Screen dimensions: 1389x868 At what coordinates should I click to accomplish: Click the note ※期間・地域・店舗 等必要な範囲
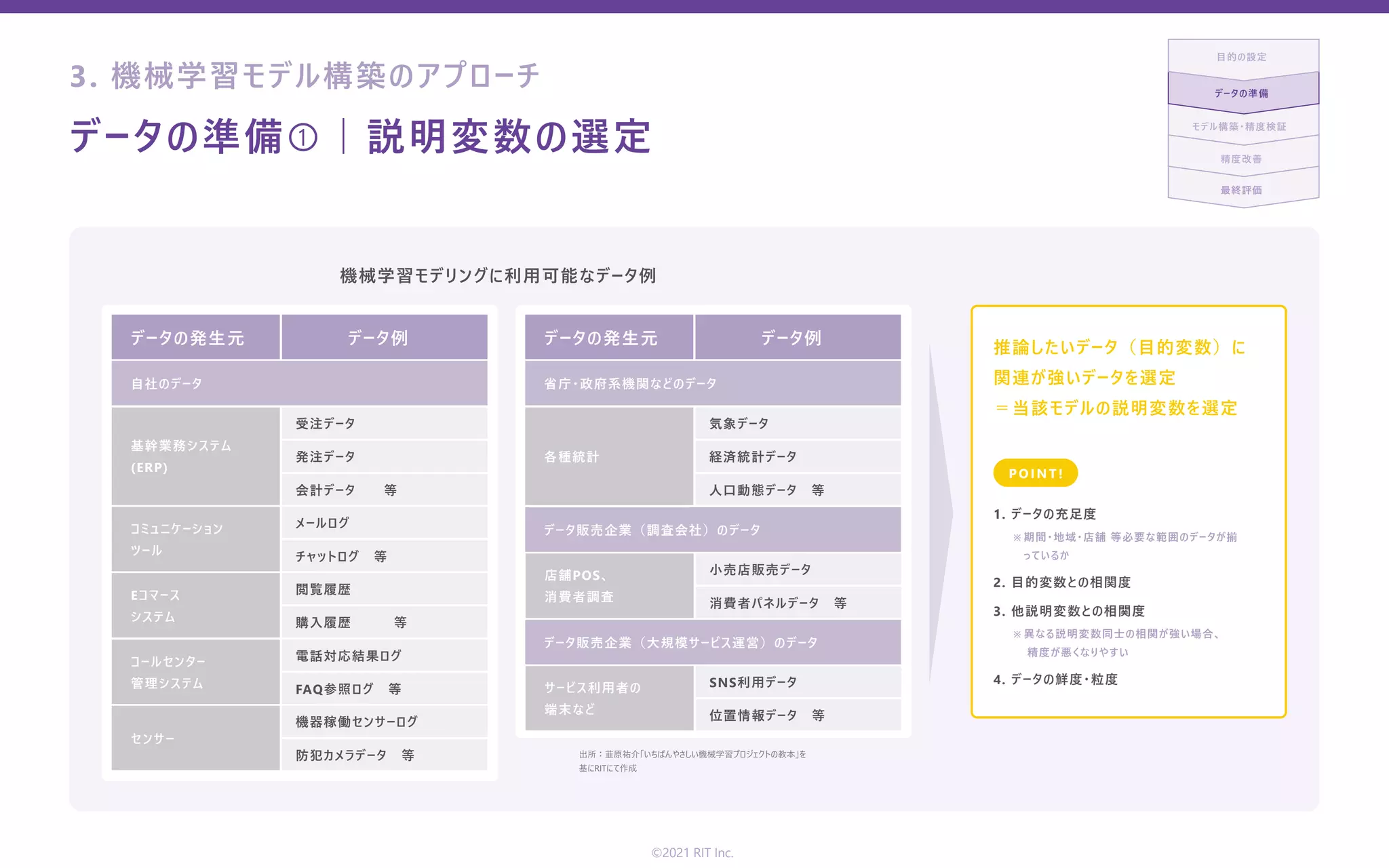tap(1124, 546)
